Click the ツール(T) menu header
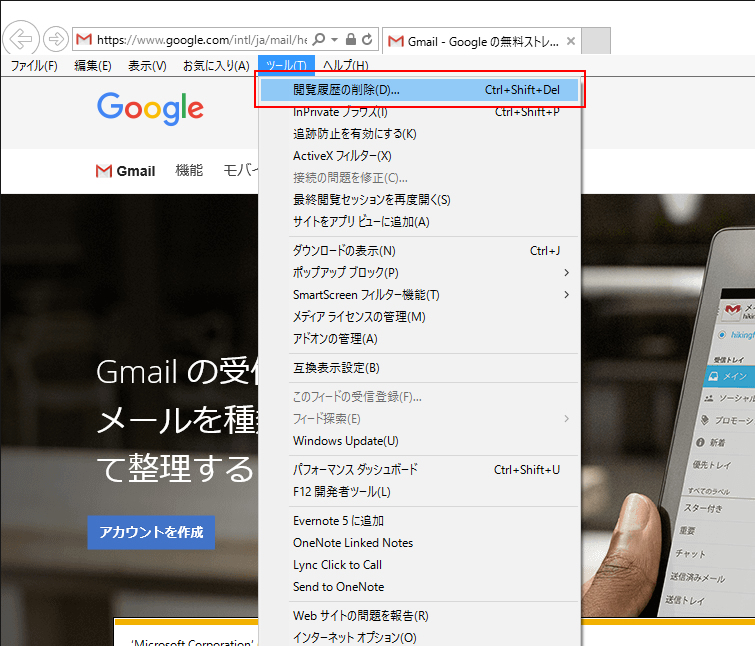Screen dimensions: 755x646 [286, 65]
